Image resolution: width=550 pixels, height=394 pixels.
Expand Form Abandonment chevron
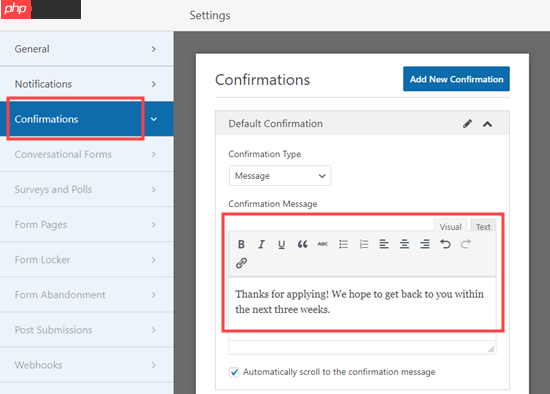[x=154, y=295]
